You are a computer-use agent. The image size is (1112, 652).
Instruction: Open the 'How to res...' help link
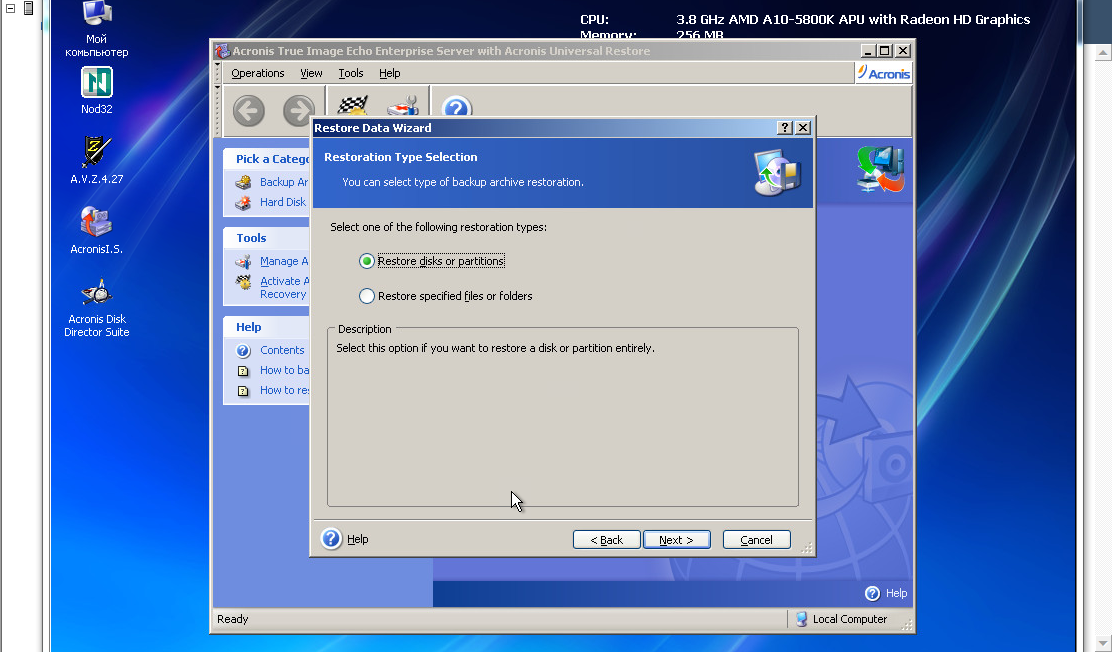point(284,390)
